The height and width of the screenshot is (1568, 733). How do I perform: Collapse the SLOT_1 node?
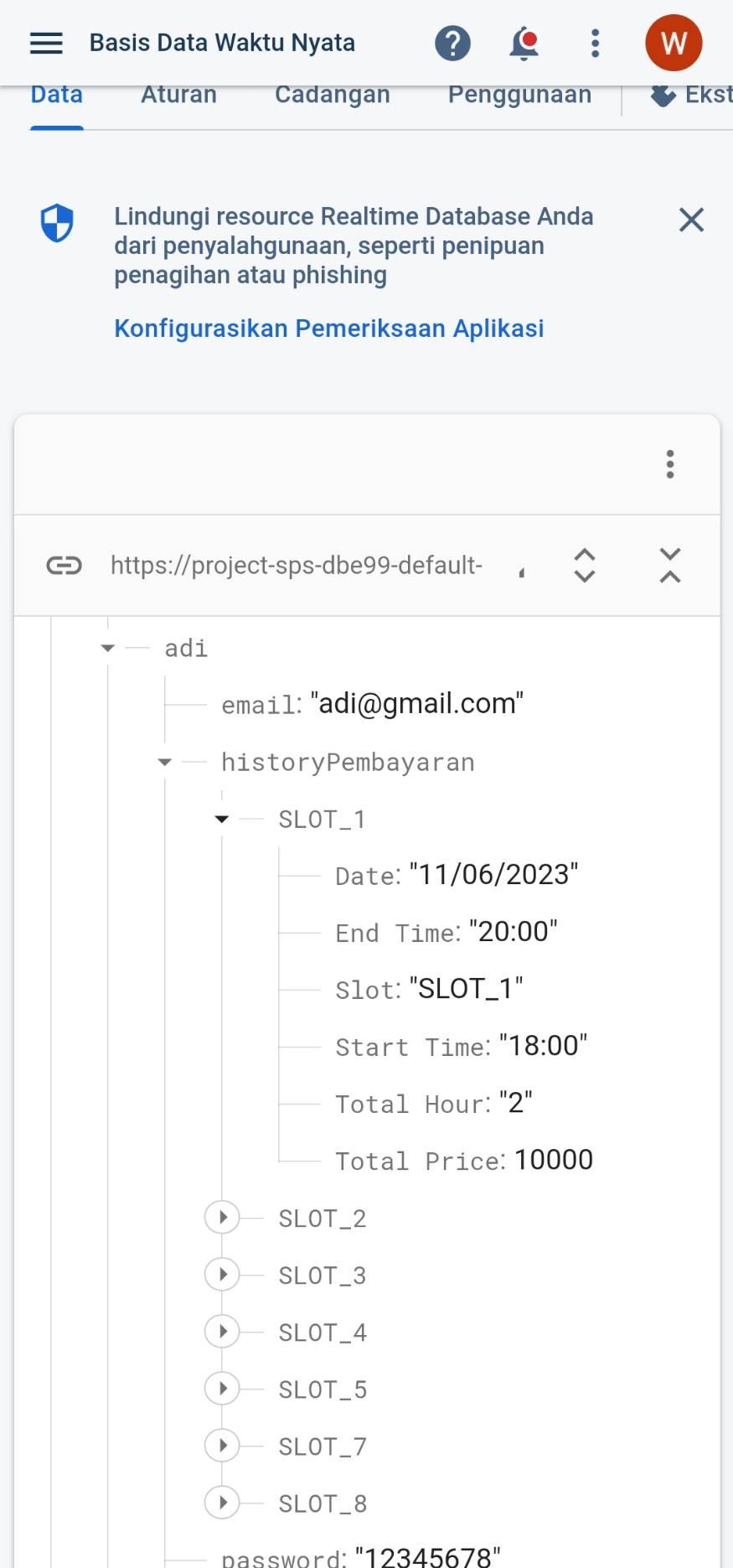[x=222, y=819]
